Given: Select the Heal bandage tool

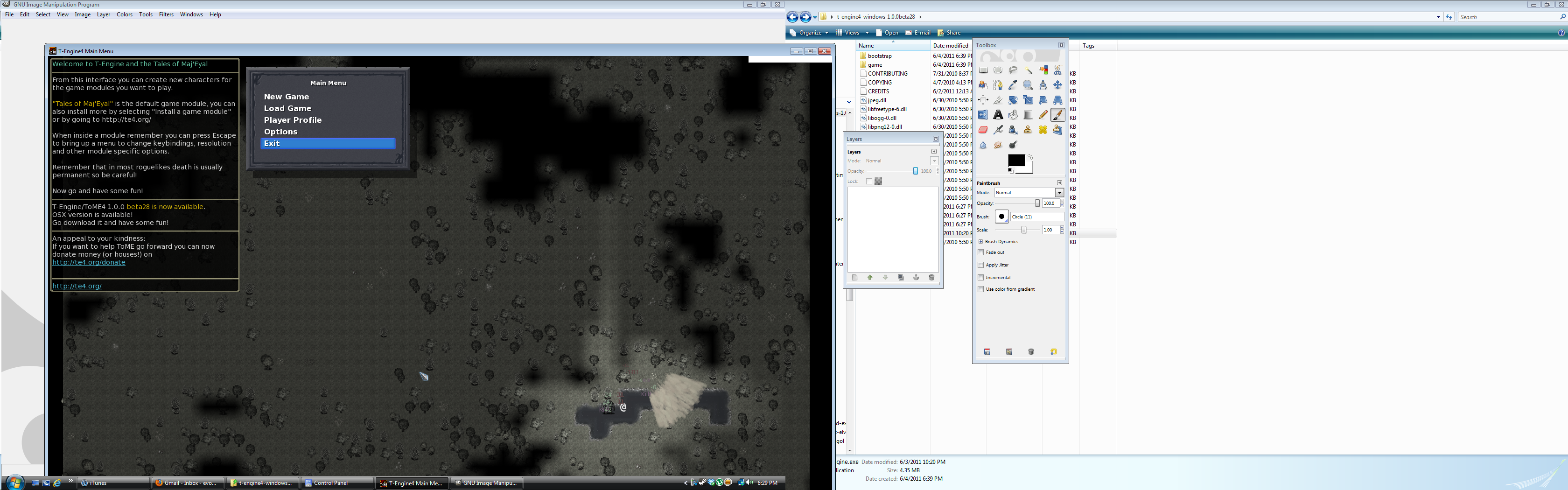Looking at the screenshot, I should coord(1043,130).
